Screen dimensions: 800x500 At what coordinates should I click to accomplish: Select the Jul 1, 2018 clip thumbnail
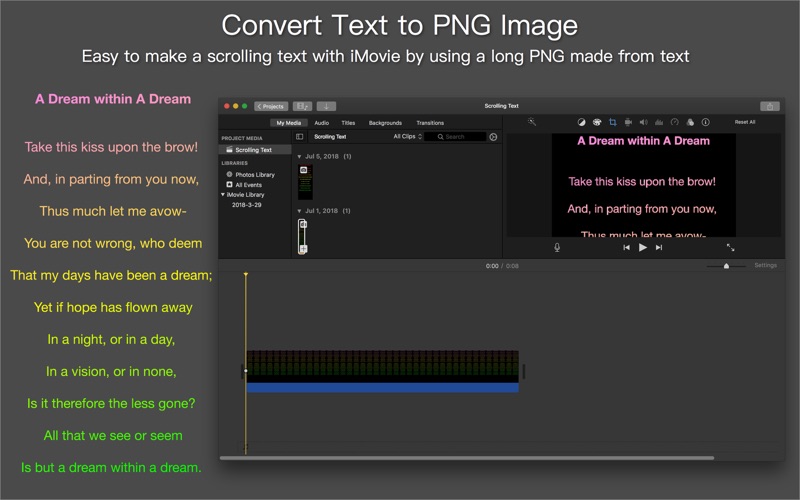coord(303,236)
